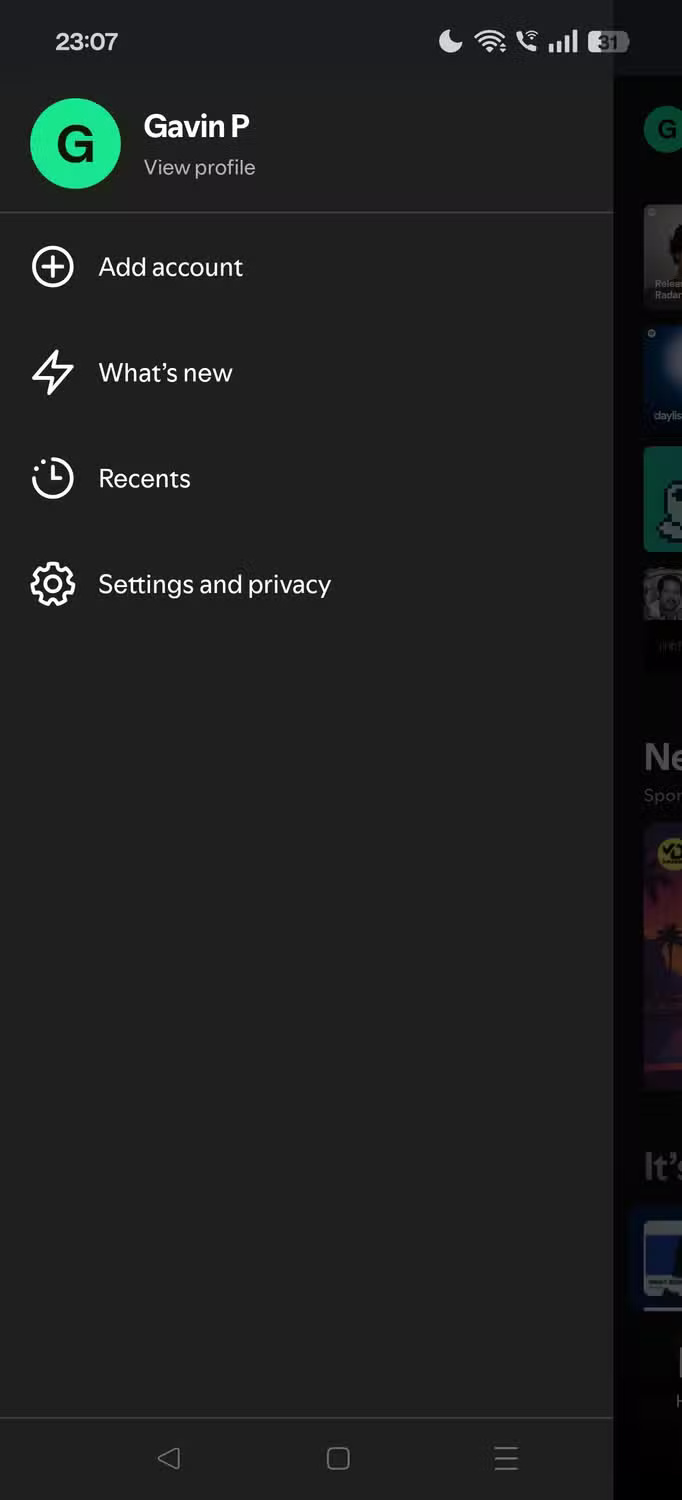682x1500 pixels.
Task: Open View profile under Gavin P
Action: 198,167
